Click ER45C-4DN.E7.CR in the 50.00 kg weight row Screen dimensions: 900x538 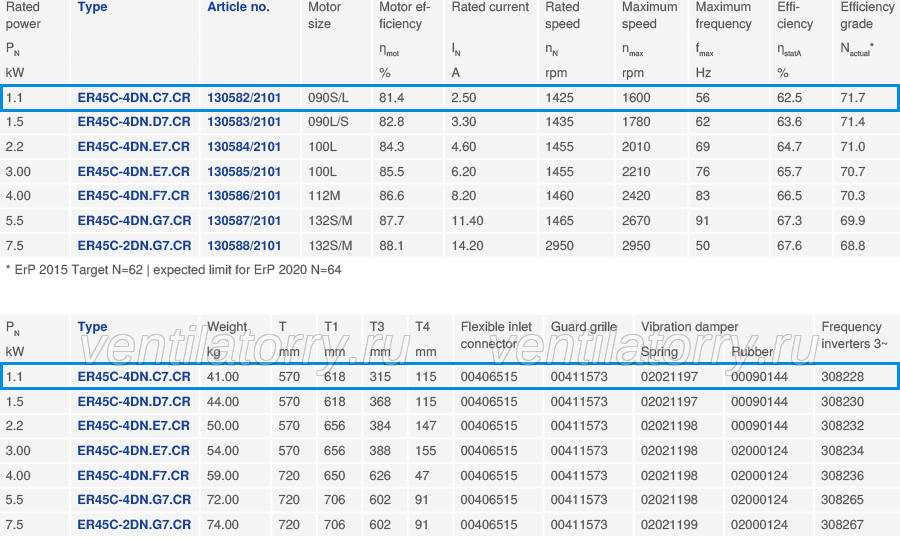(x=133, y=425)
